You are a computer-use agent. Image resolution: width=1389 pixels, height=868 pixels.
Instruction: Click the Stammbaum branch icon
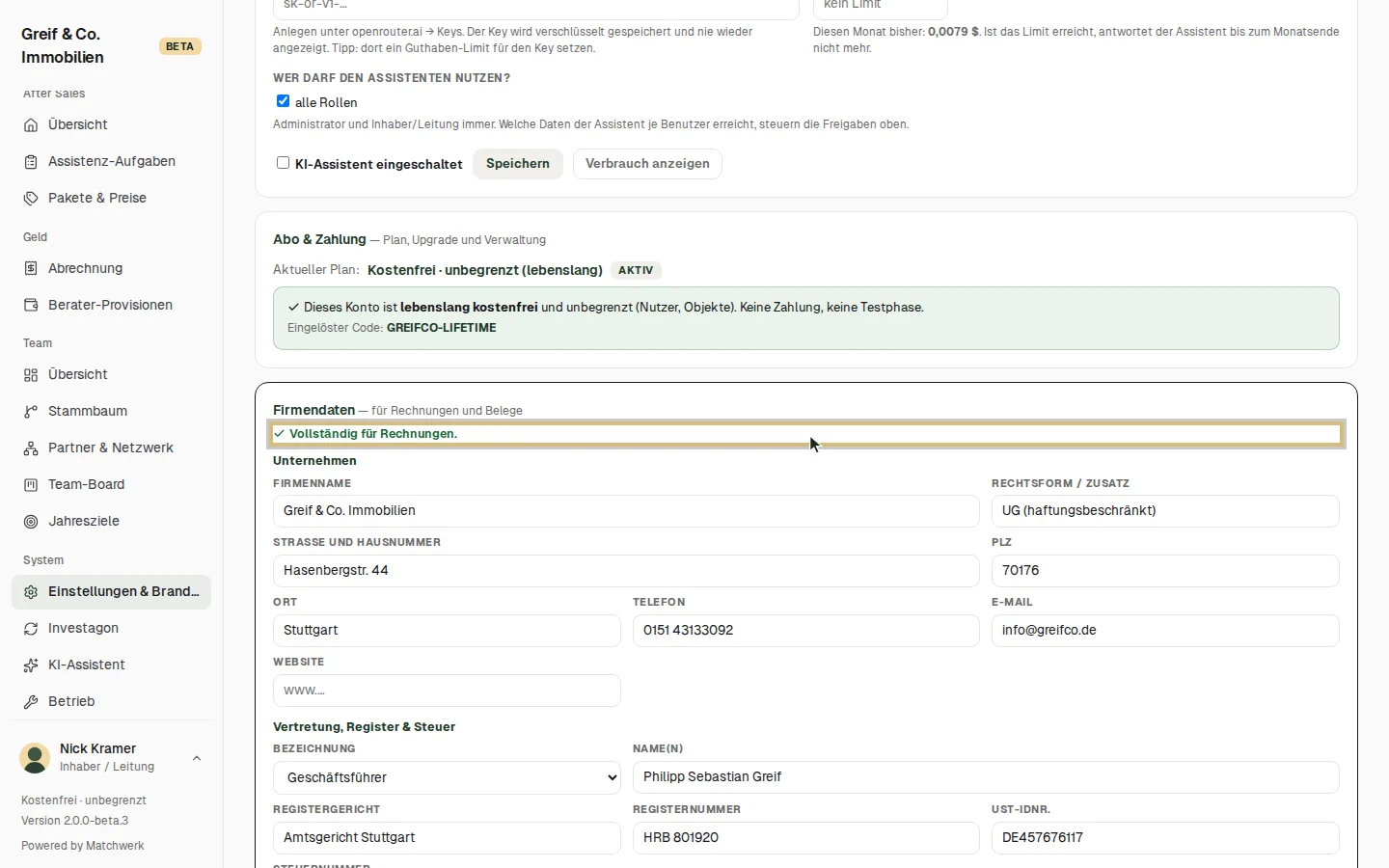tap(31, 411)
